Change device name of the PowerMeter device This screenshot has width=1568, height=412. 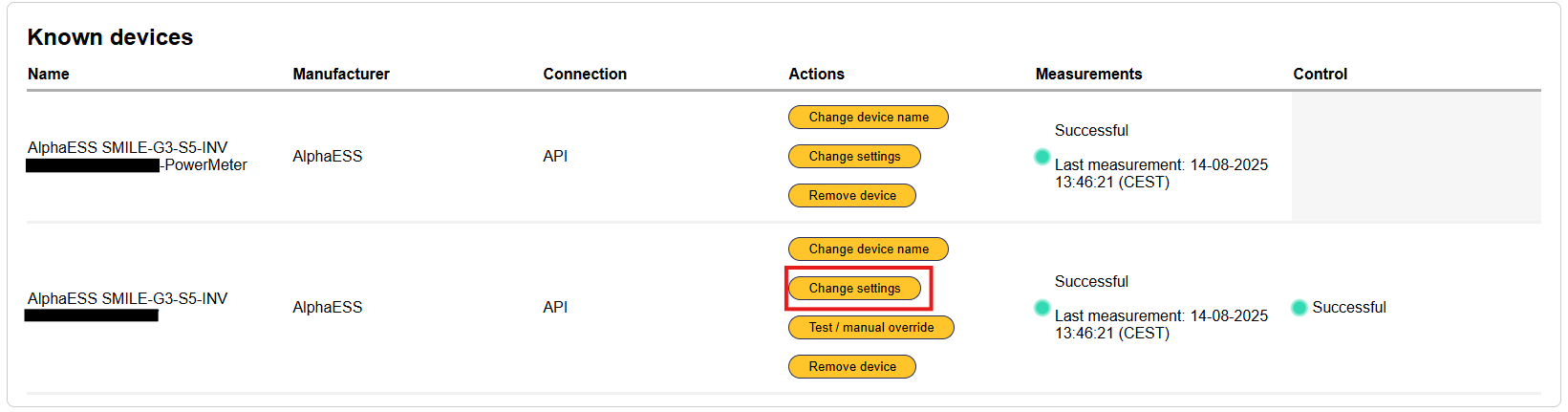tap(868, 118)
